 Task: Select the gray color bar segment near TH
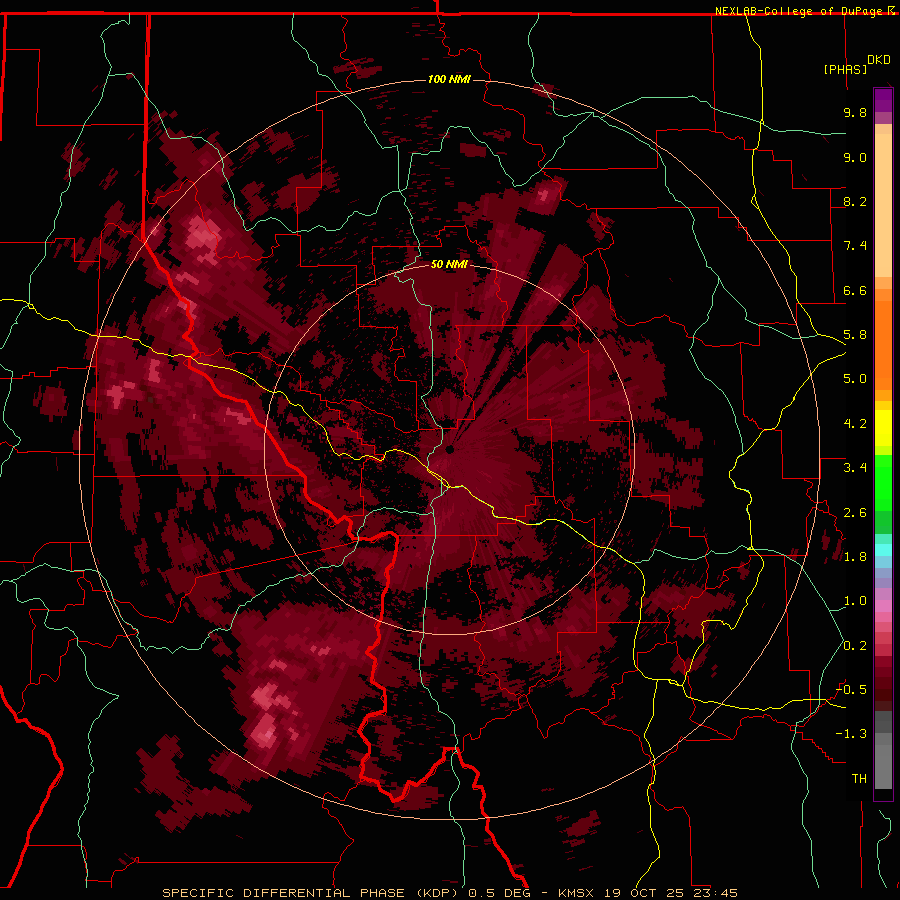coord(883,766)
